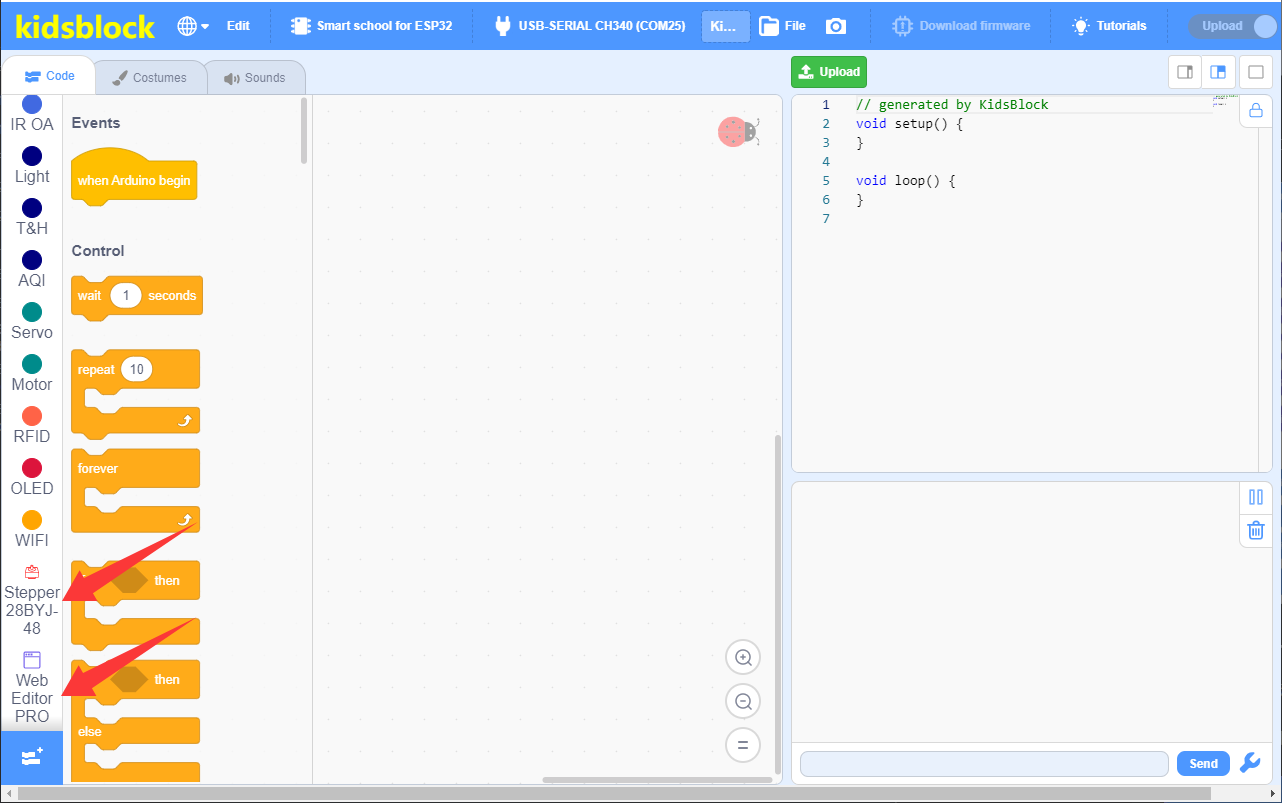Viewport: 1282px width, 803px height.
Task: Click the camera screenshot icon in top bar
Action: point(836,26)
